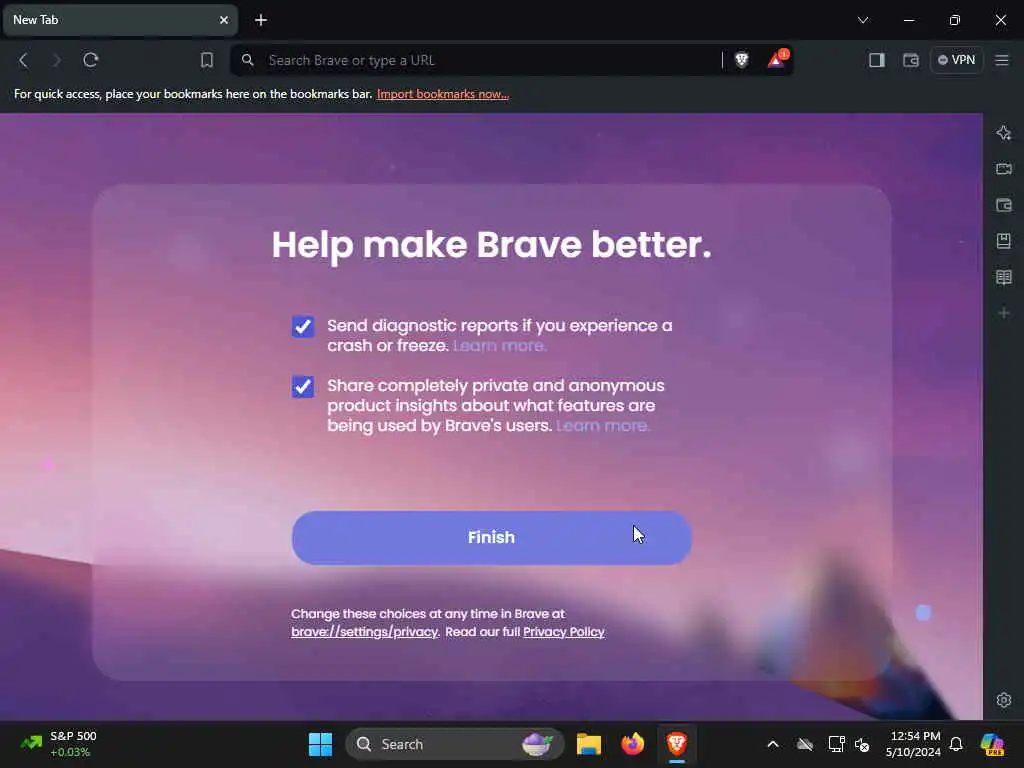This screenshot has width=1024, height=768.
Task: Open Bookmarks icon in sidebar
Action: tap(1004, 241)
